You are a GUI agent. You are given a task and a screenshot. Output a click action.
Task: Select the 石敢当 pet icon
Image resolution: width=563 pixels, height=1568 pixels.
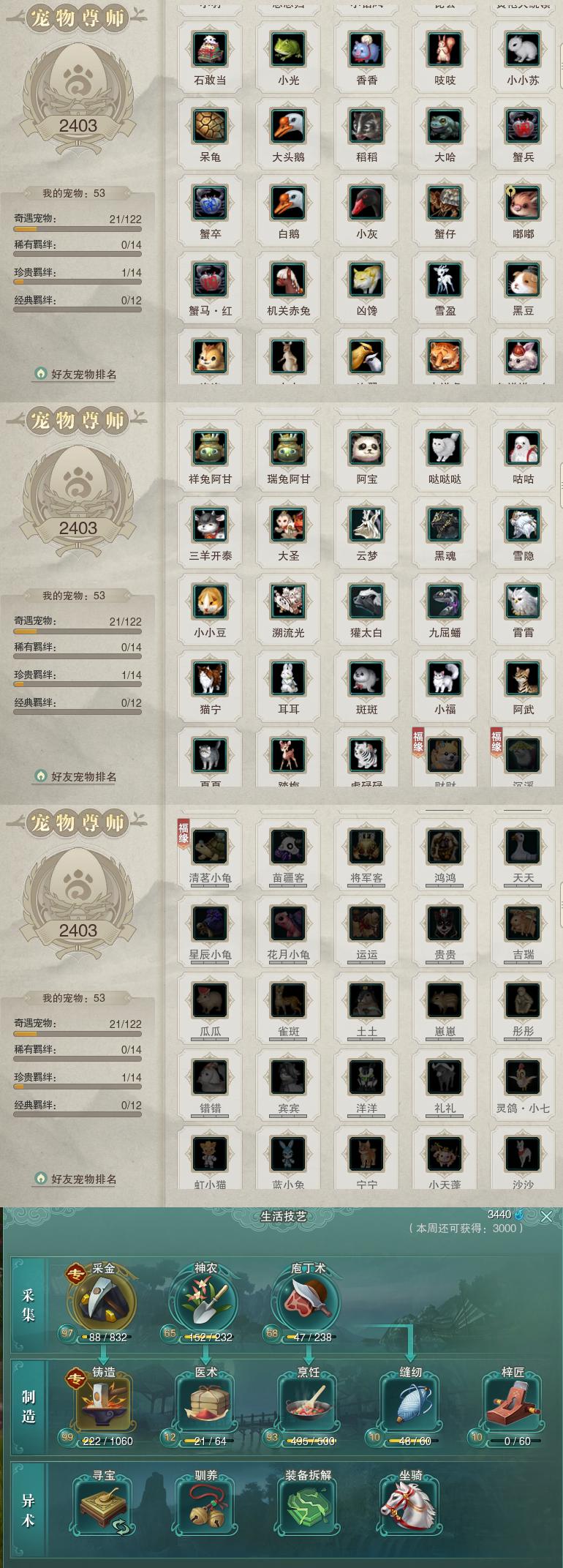click(x=211, y=49)
